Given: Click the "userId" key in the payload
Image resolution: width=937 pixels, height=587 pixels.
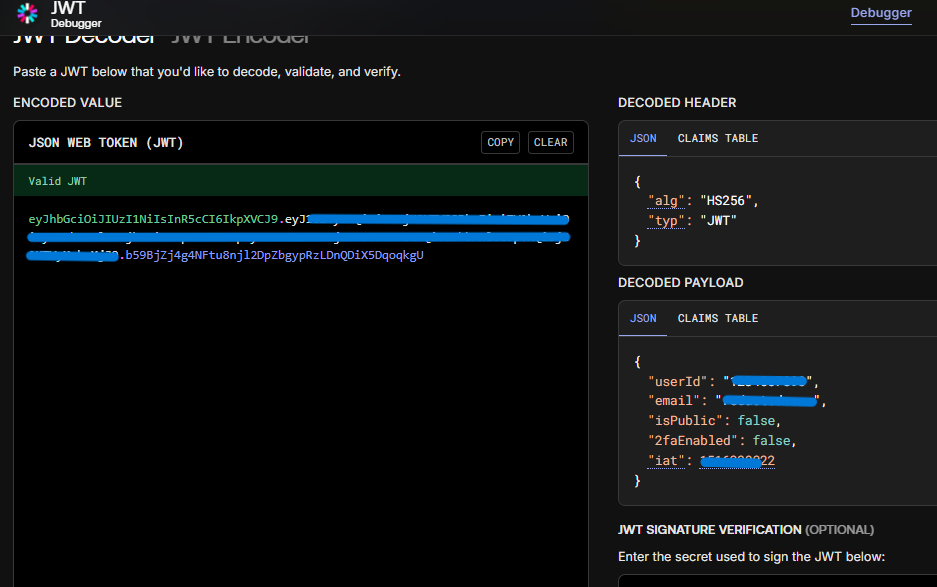Looking at the screenshot, I should (x=678, y=381).
